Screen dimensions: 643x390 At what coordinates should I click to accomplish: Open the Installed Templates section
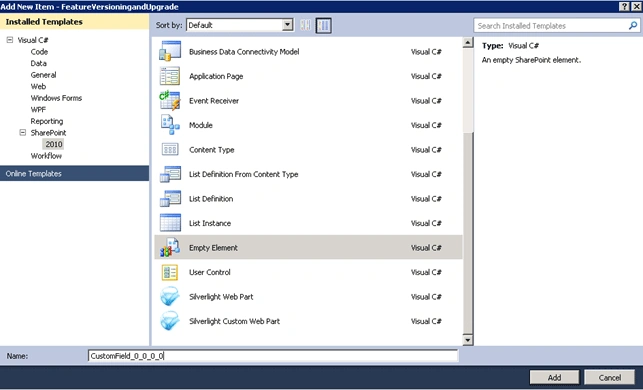tap(74, 22)
